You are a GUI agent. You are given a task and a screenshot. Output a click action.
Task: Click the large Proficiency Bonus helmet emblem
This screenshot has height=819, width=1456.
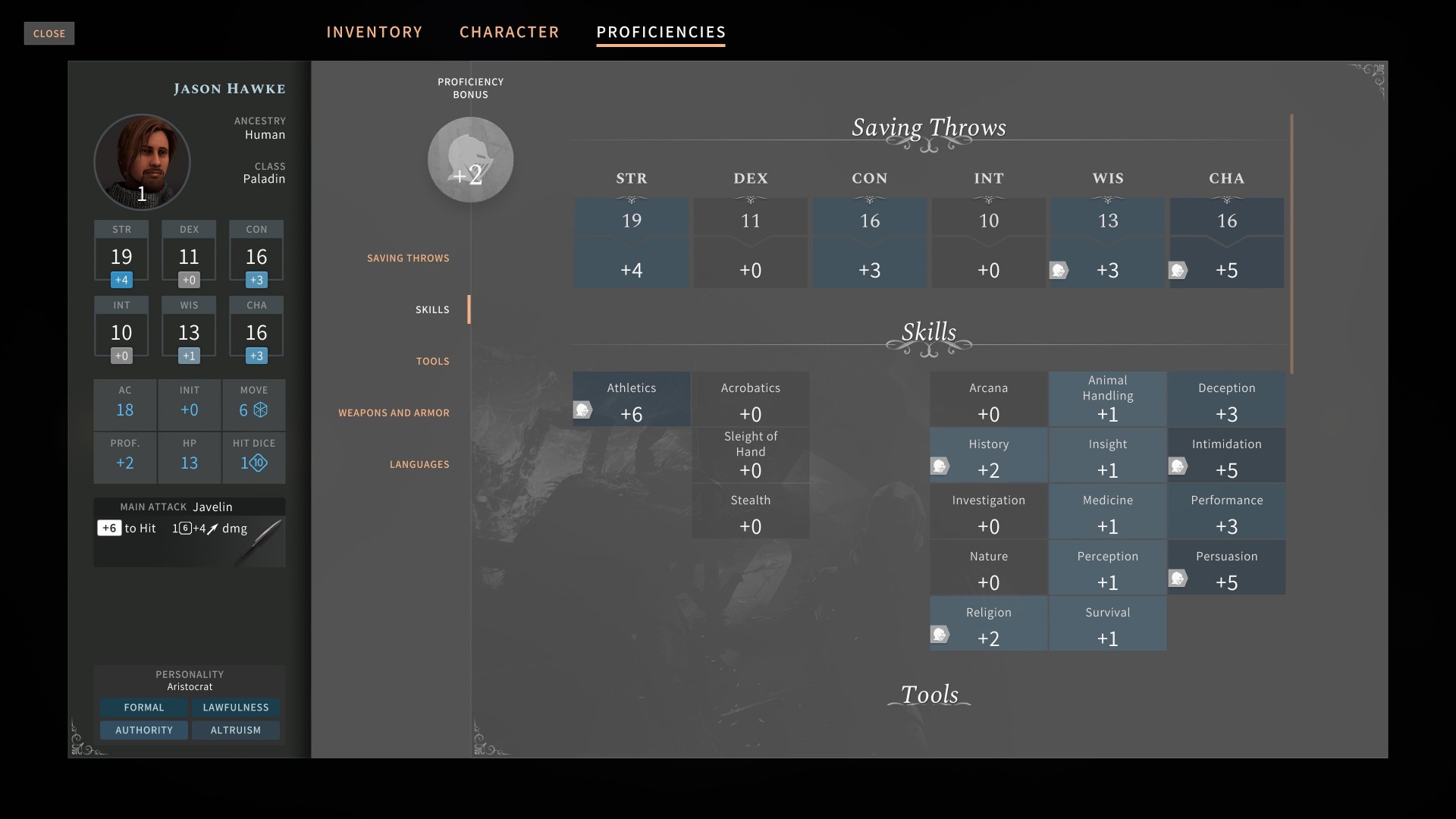pos(470,160)
